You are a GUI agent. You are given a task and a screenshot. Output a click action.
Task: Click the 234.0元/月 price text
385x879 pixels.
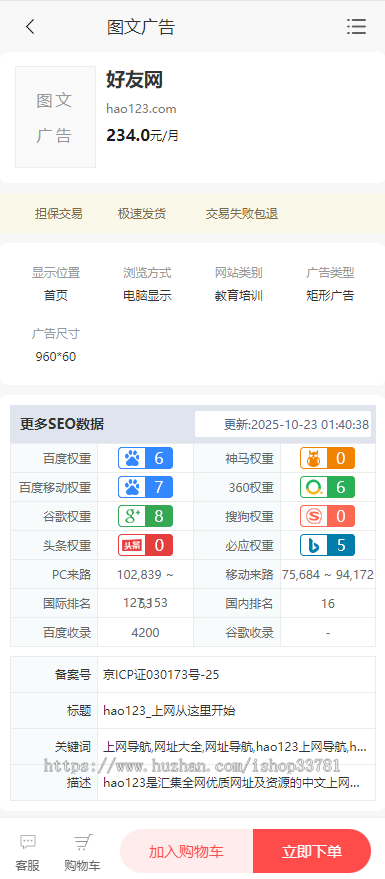pos(142,135)
